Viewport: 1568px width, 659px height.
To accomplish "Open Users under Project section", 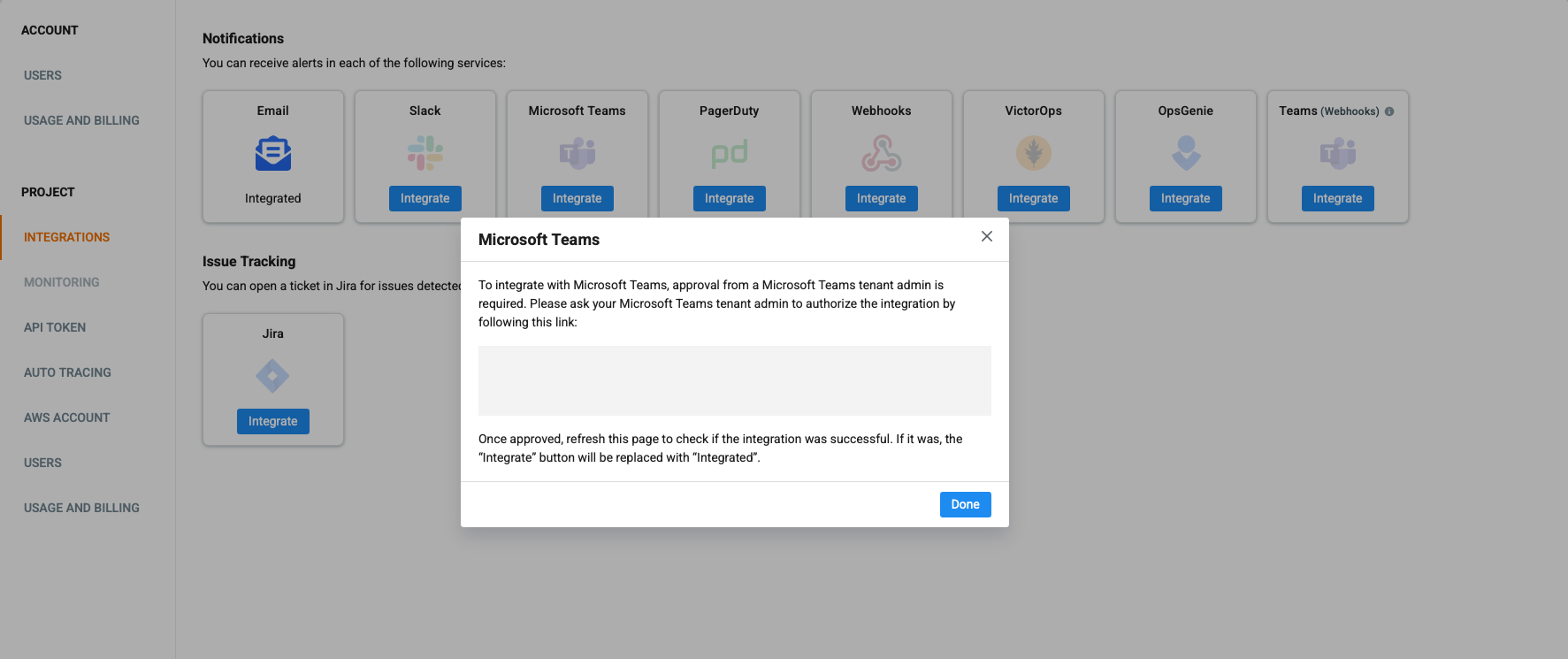I will (42, 463).
